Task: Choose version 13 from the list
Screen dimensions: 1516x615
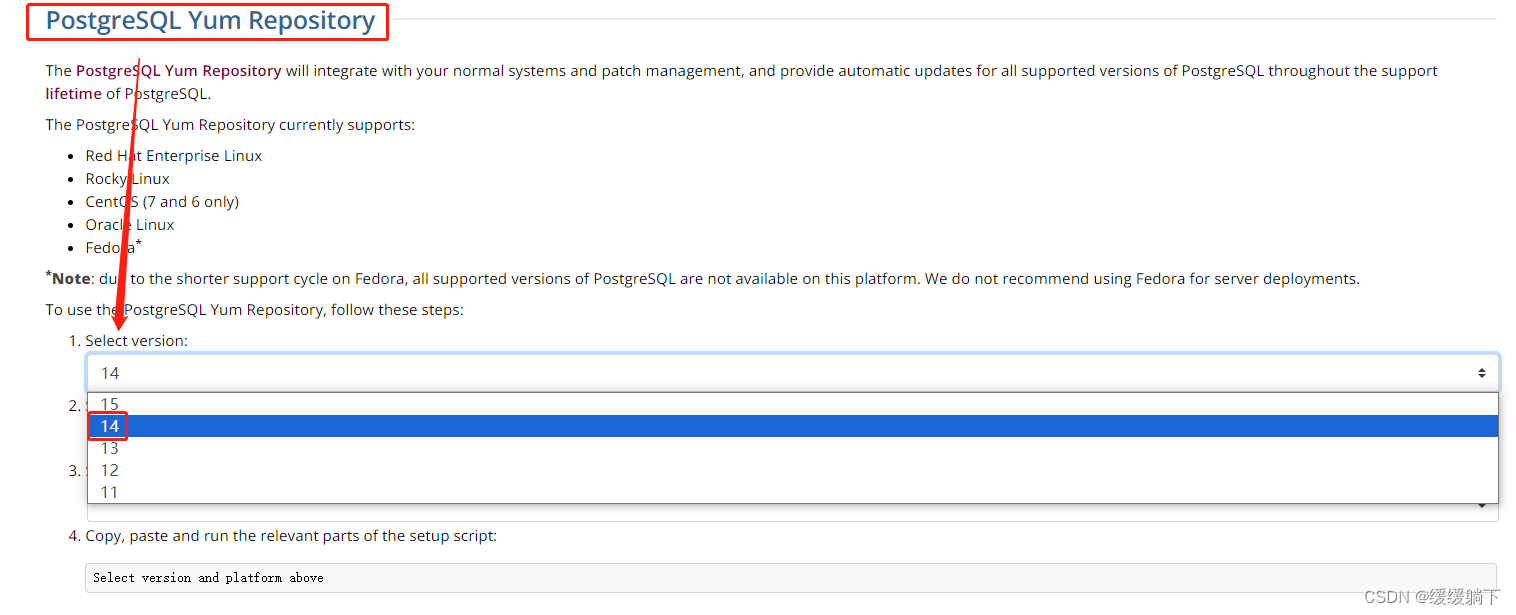Action: 792,448
